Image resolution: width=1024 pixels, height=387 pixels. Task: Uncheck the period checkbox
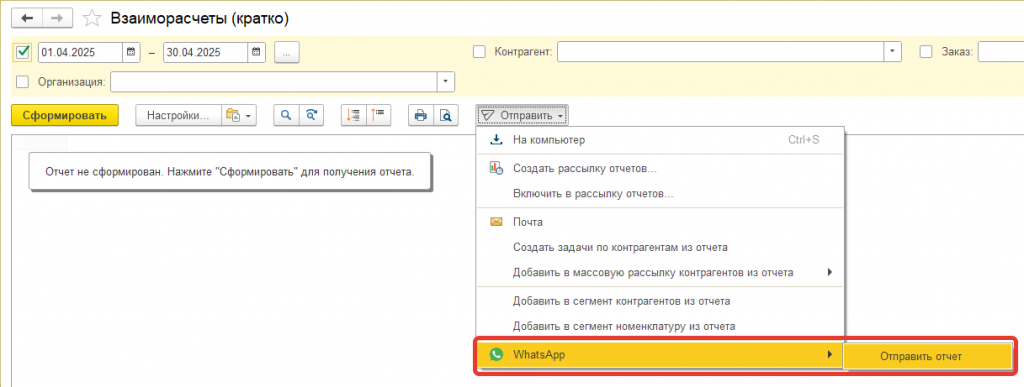click(x=23, y=52)
